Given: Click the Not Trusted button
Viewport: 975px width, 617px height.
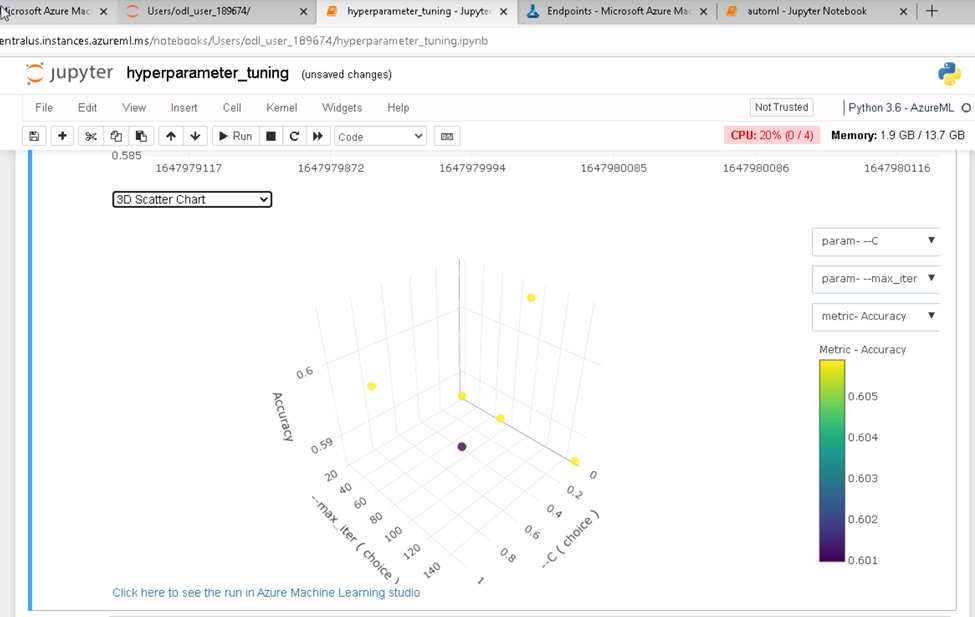Looking at the screenshot, I should coord(782,107).
